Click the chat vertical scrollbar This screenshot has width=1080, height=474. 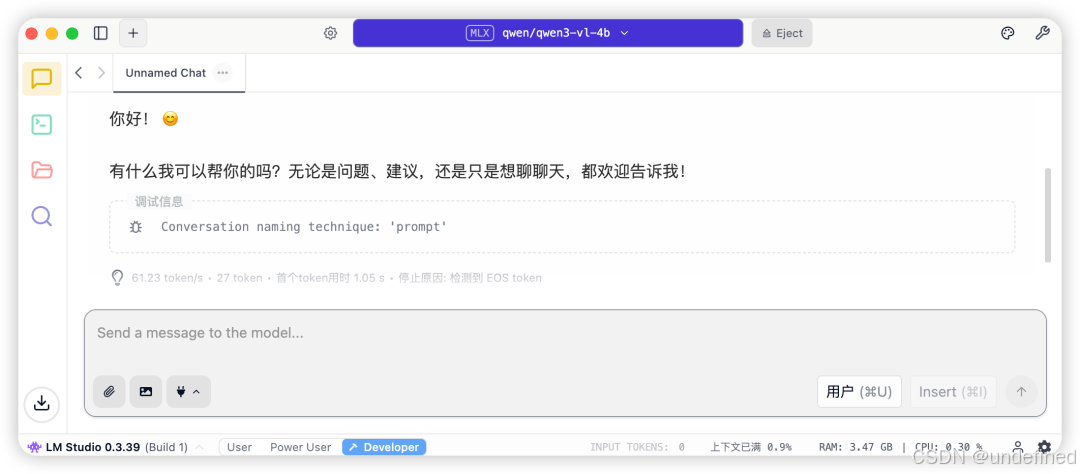tap(1048, 215)
